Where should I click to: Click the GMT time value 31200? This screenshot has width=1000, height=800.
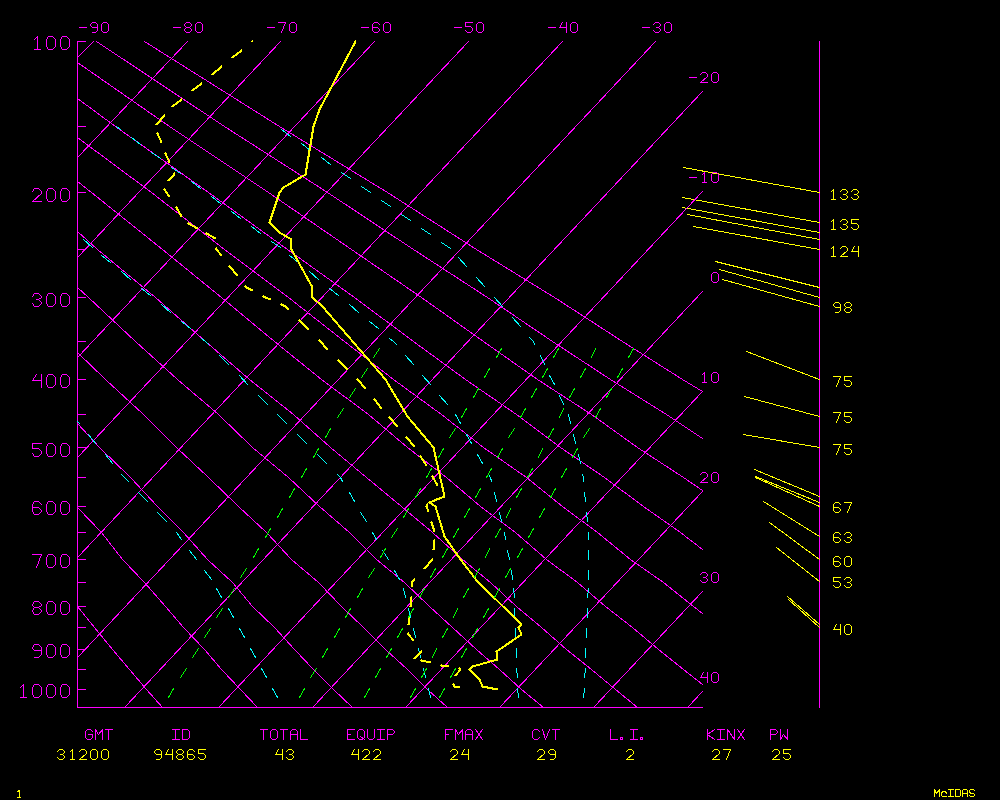[83, 755]
